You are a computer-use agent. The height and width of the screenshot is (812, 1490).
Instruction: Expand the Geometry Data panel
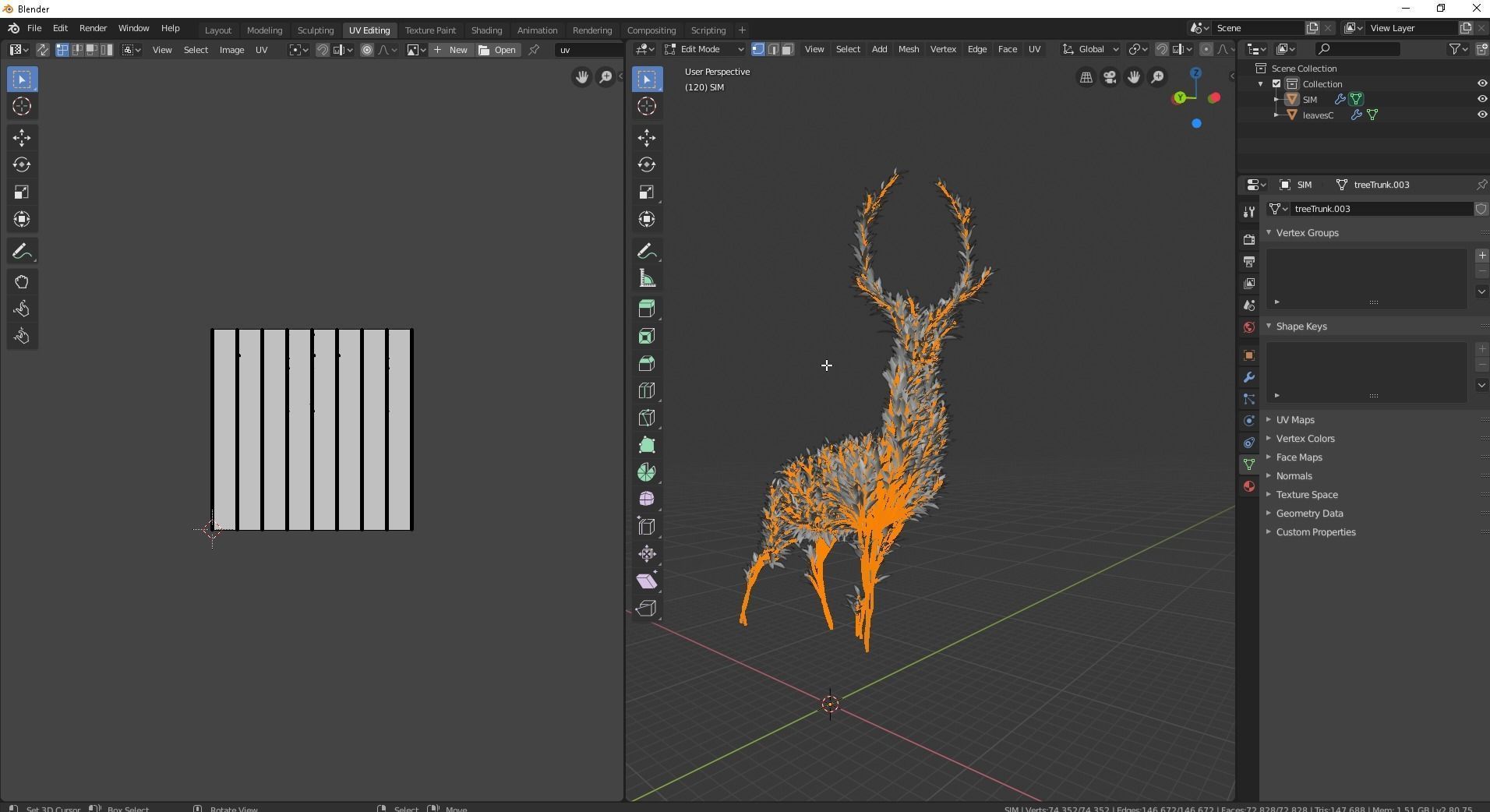click(1309, 514)
